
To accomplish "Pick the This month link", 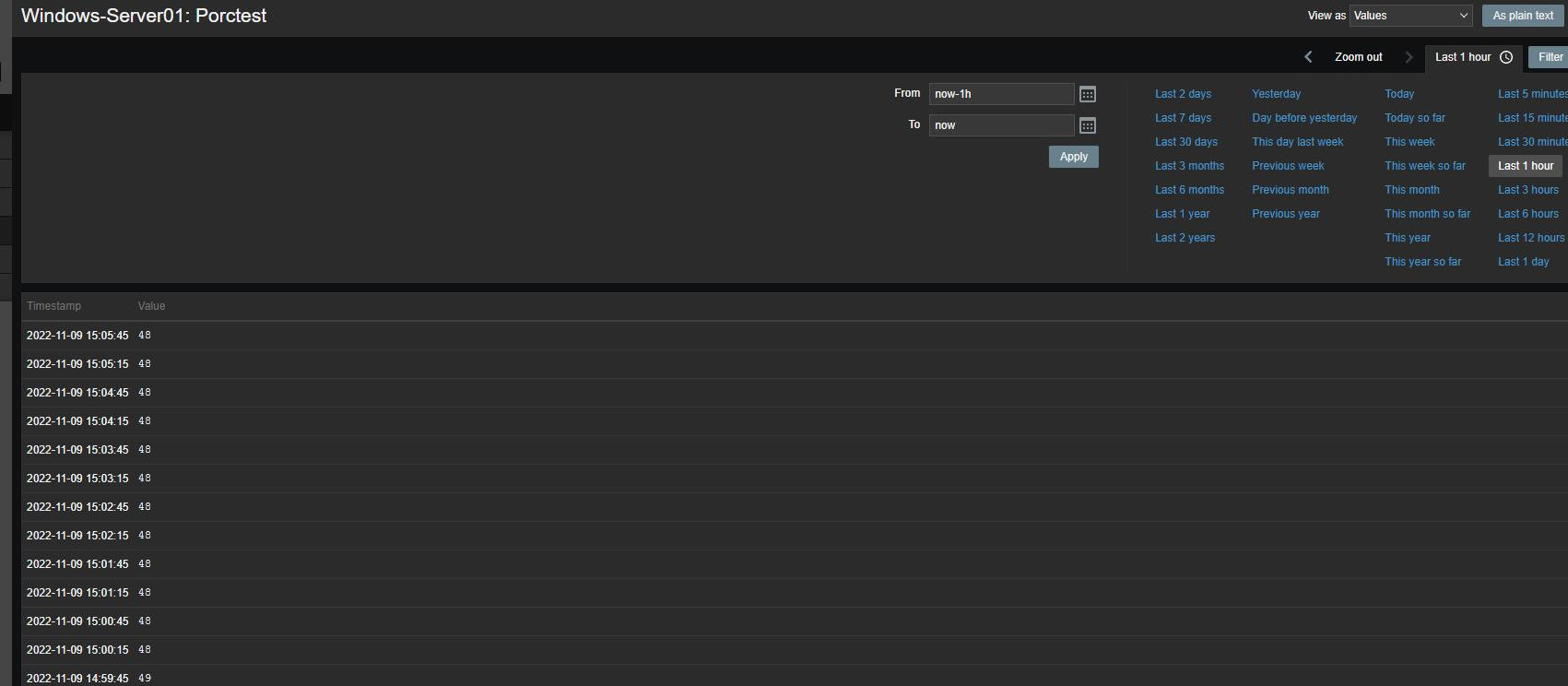I will pyautogui.click(x=1412, y=190).
